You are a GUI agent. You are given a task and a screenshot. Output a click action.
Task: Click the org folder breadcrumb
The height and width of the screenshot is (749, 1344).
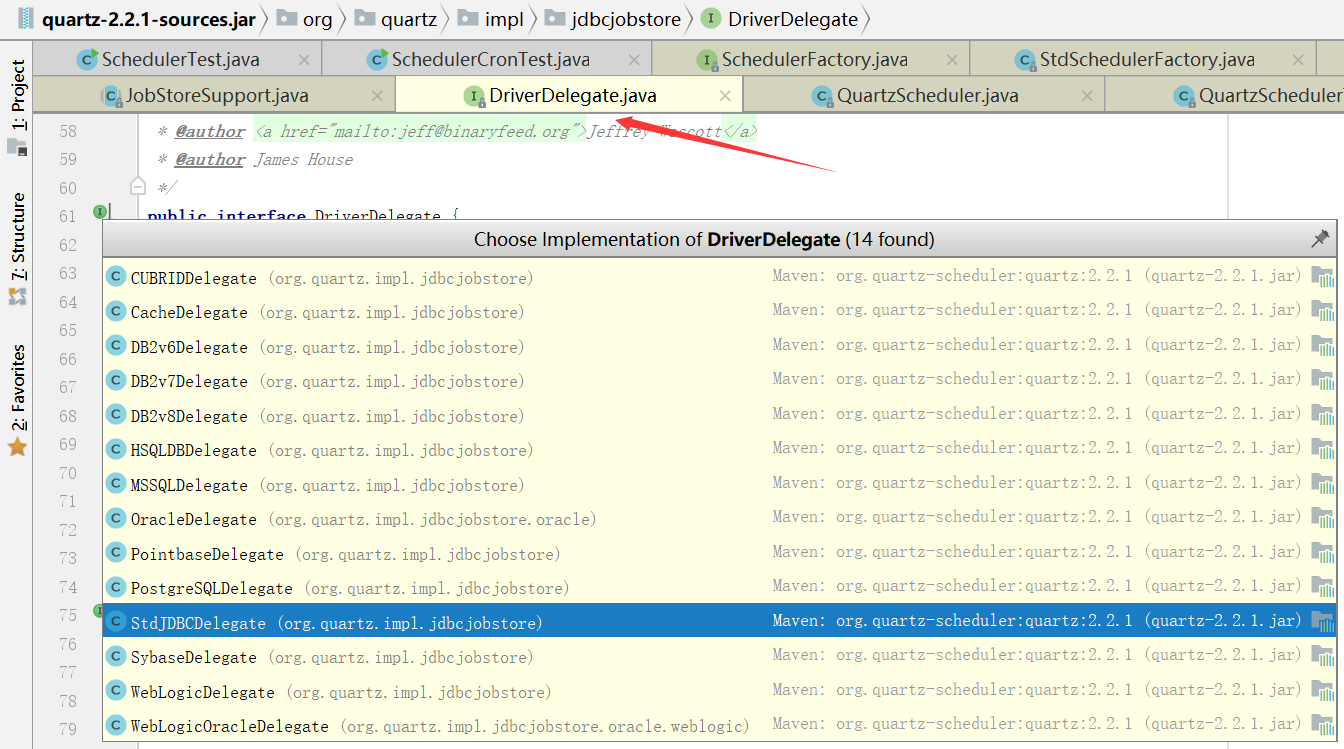pos(305,19)
